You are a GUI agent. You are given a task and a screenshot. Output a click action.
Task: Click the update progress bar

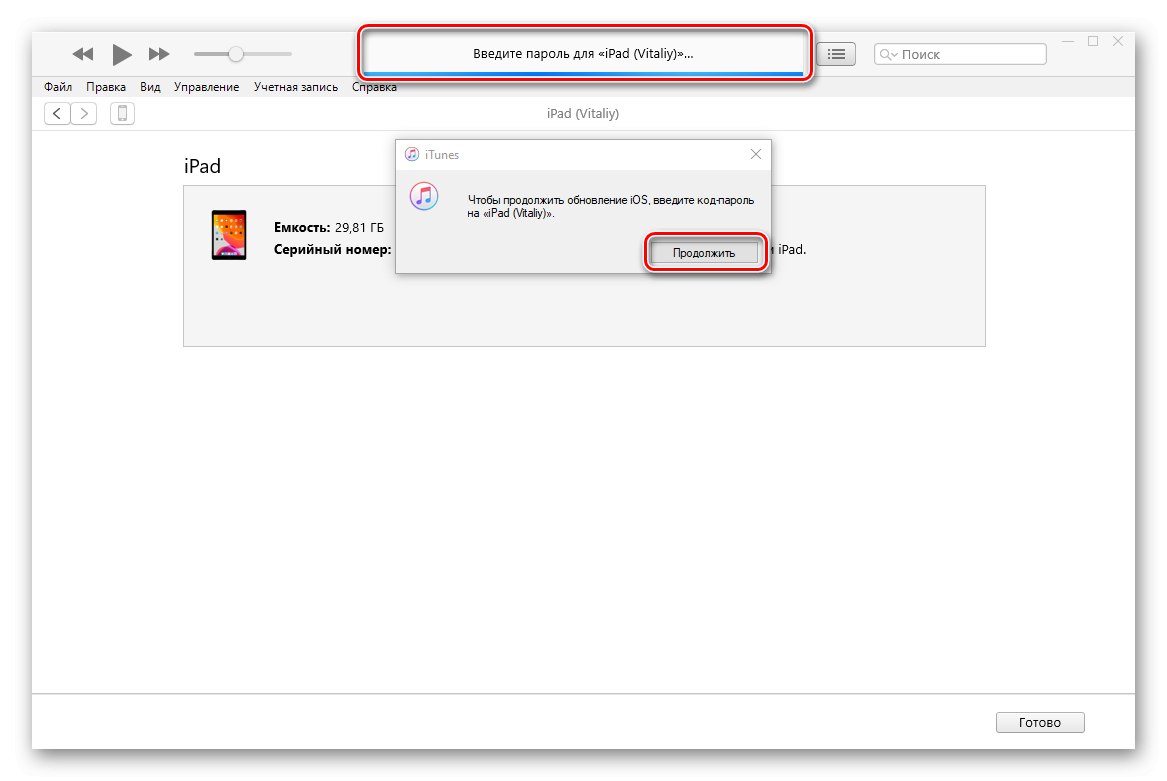pyautogui.click(x=584, y=74)
